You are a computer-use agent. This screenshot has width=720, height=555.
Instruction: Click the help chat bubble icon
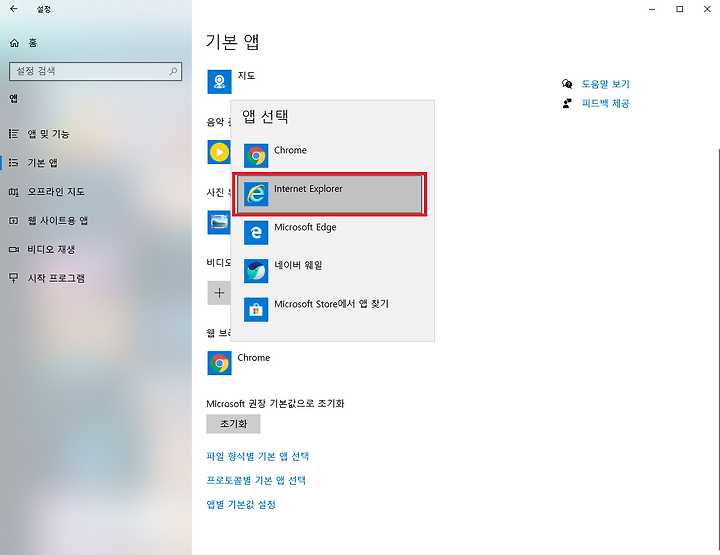[x=567, y=84]
